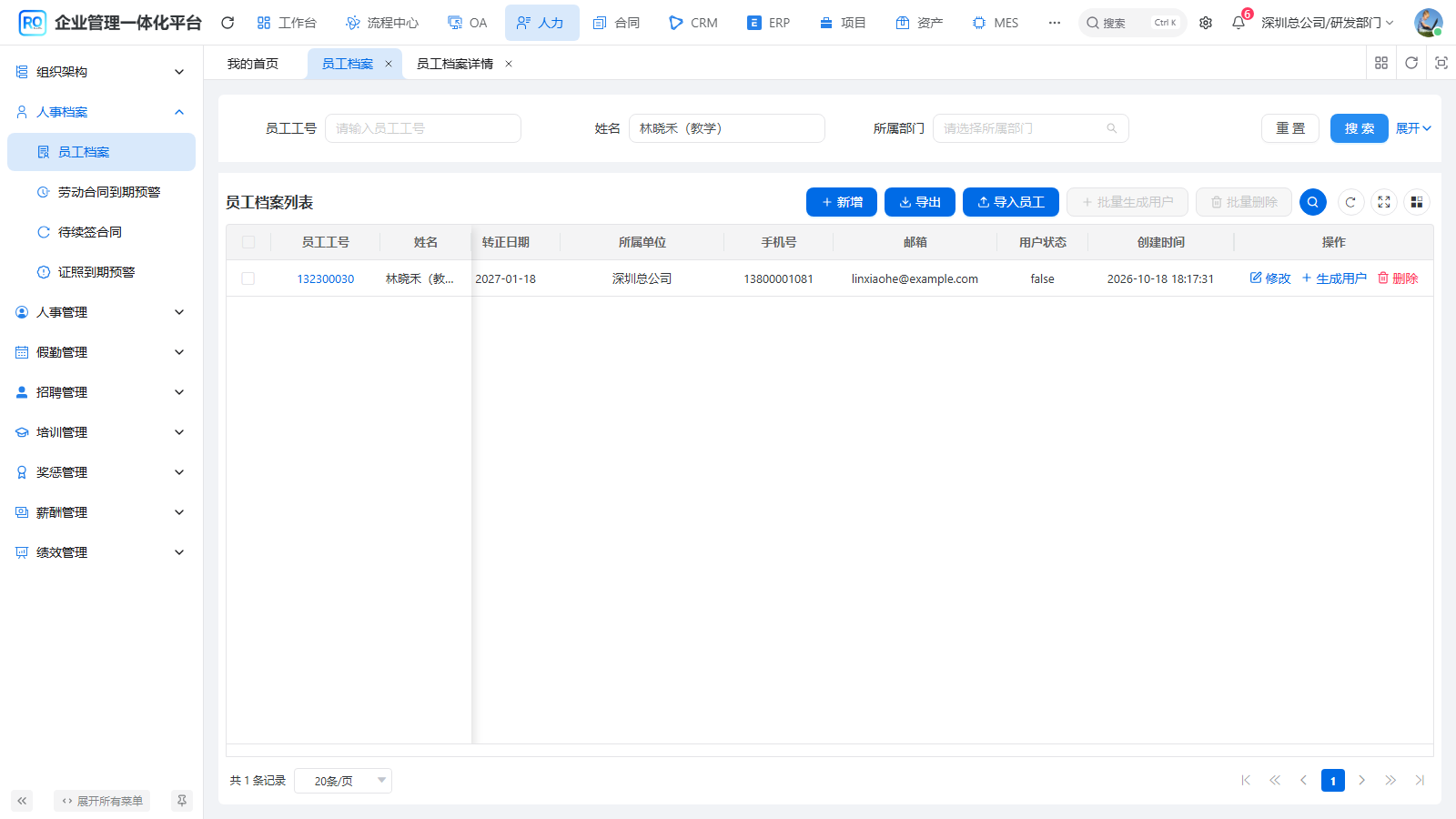Expand the 薪酬管理 sidebar menu
This screenshot has width=1456, height=819.
[101, 512]
